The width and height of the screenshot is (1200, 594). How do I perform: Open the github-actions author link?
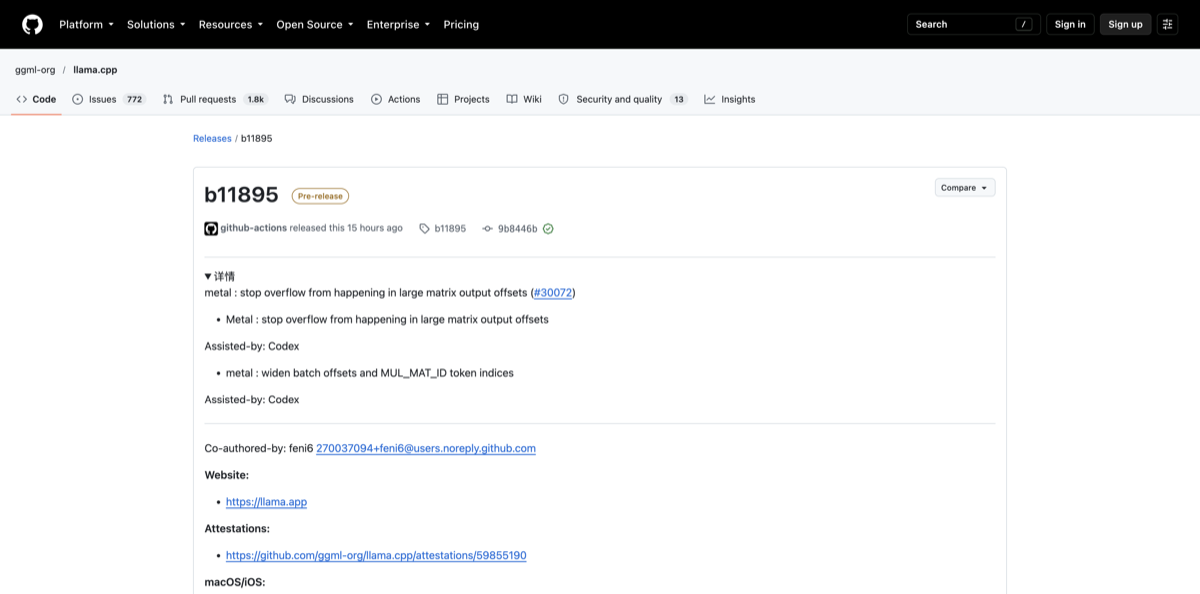pyautogui.click(x=253, y=228)
